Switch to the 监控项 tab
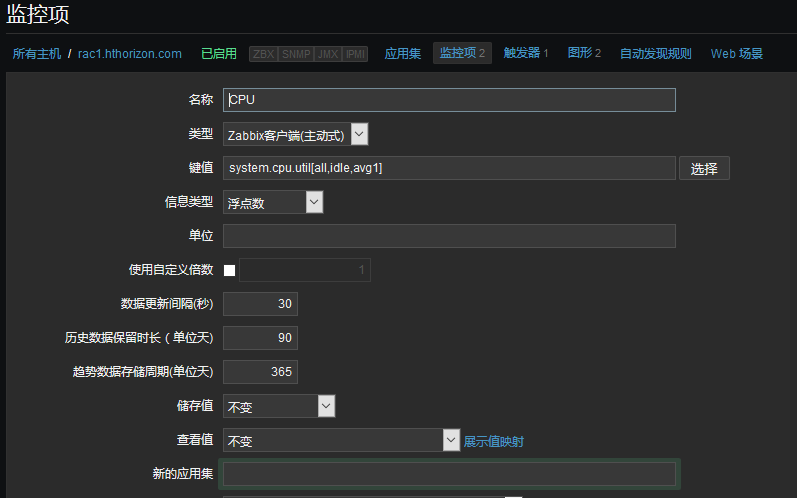The height and width of the screenshot is (498, 797). (x=462, y=53)
